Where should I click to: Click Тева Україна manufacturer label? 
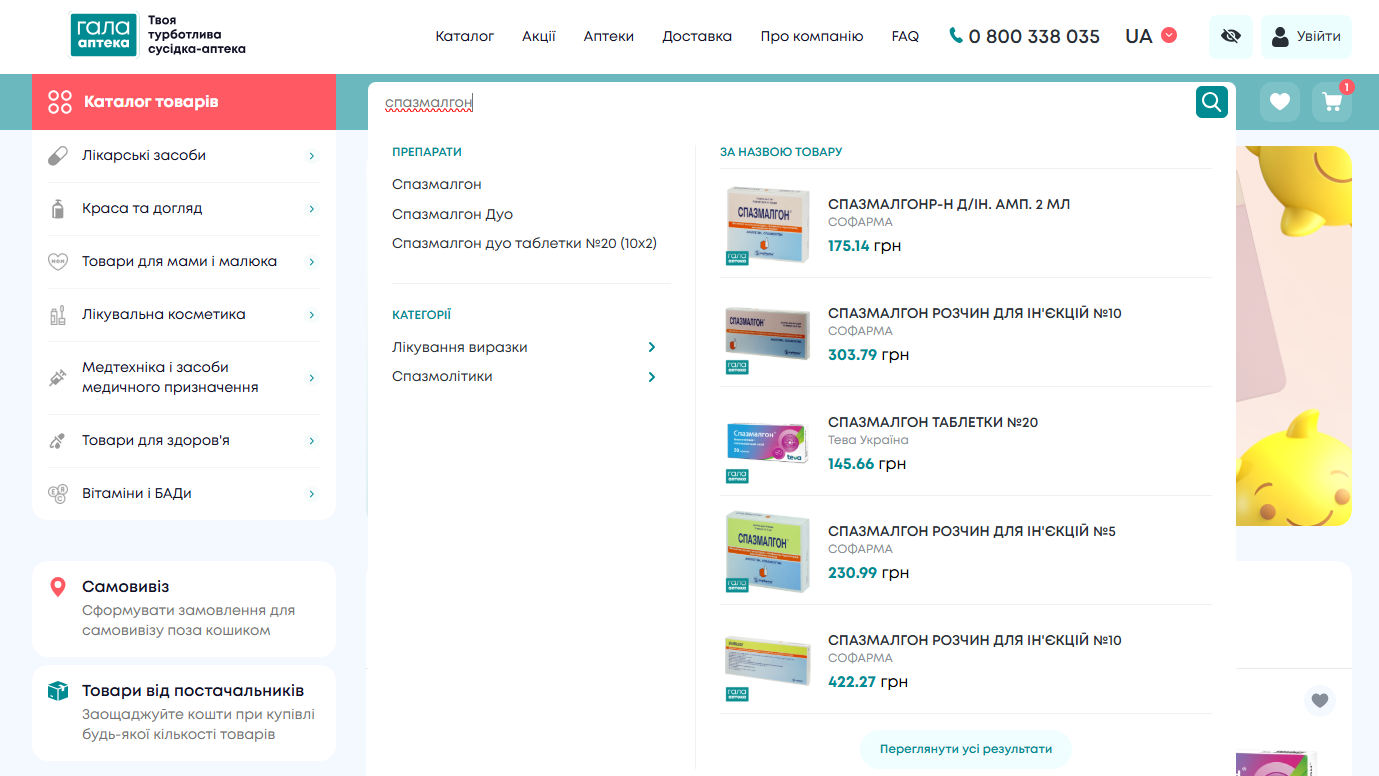868,440
